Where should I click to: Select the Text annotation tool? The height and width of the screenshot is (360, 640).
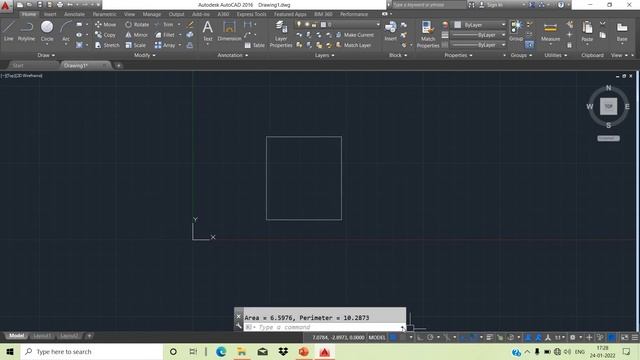(207, 31)
